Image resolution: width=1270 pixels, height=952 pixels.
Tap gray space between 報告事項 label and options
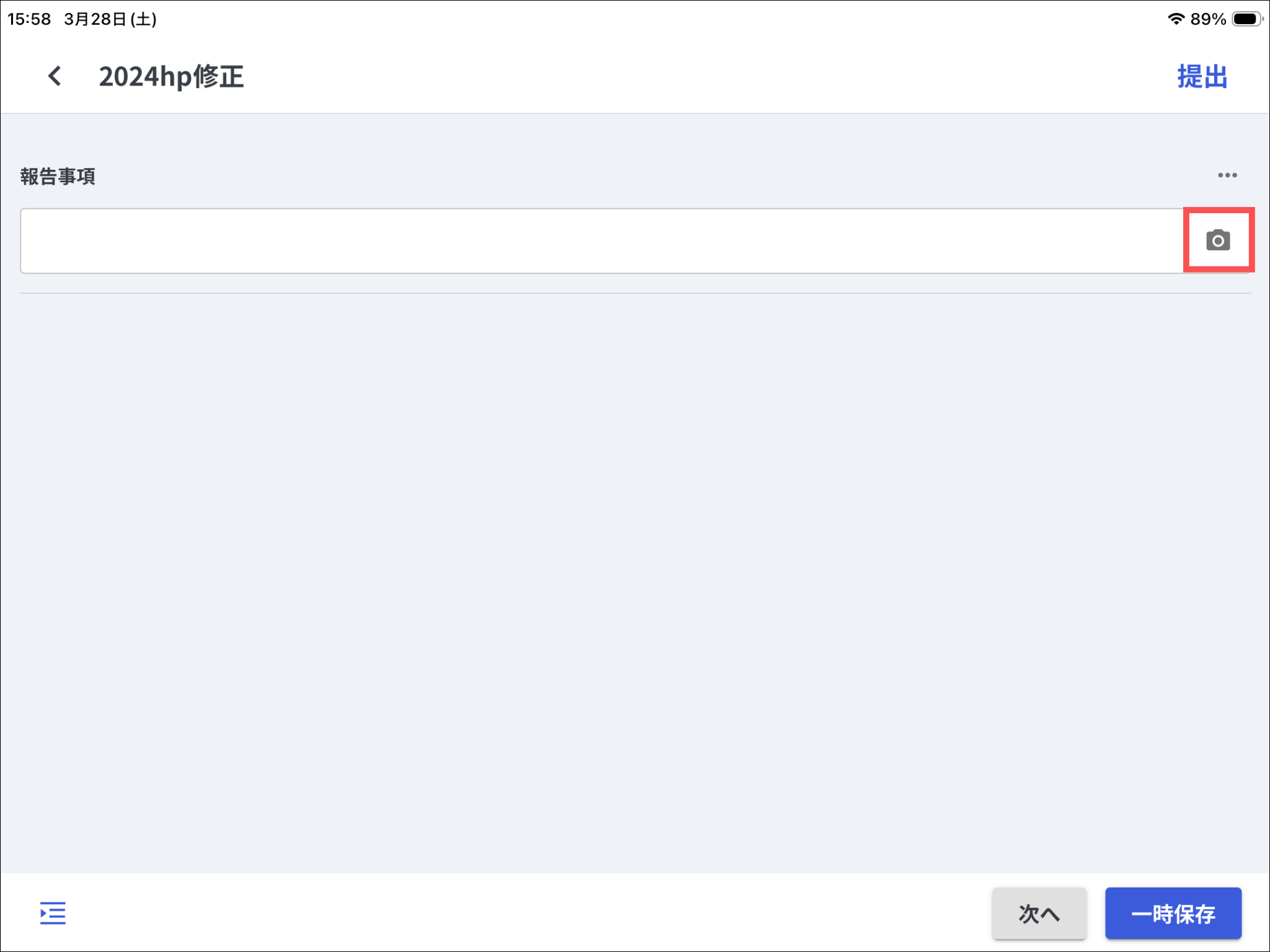[x=620, y=176]
